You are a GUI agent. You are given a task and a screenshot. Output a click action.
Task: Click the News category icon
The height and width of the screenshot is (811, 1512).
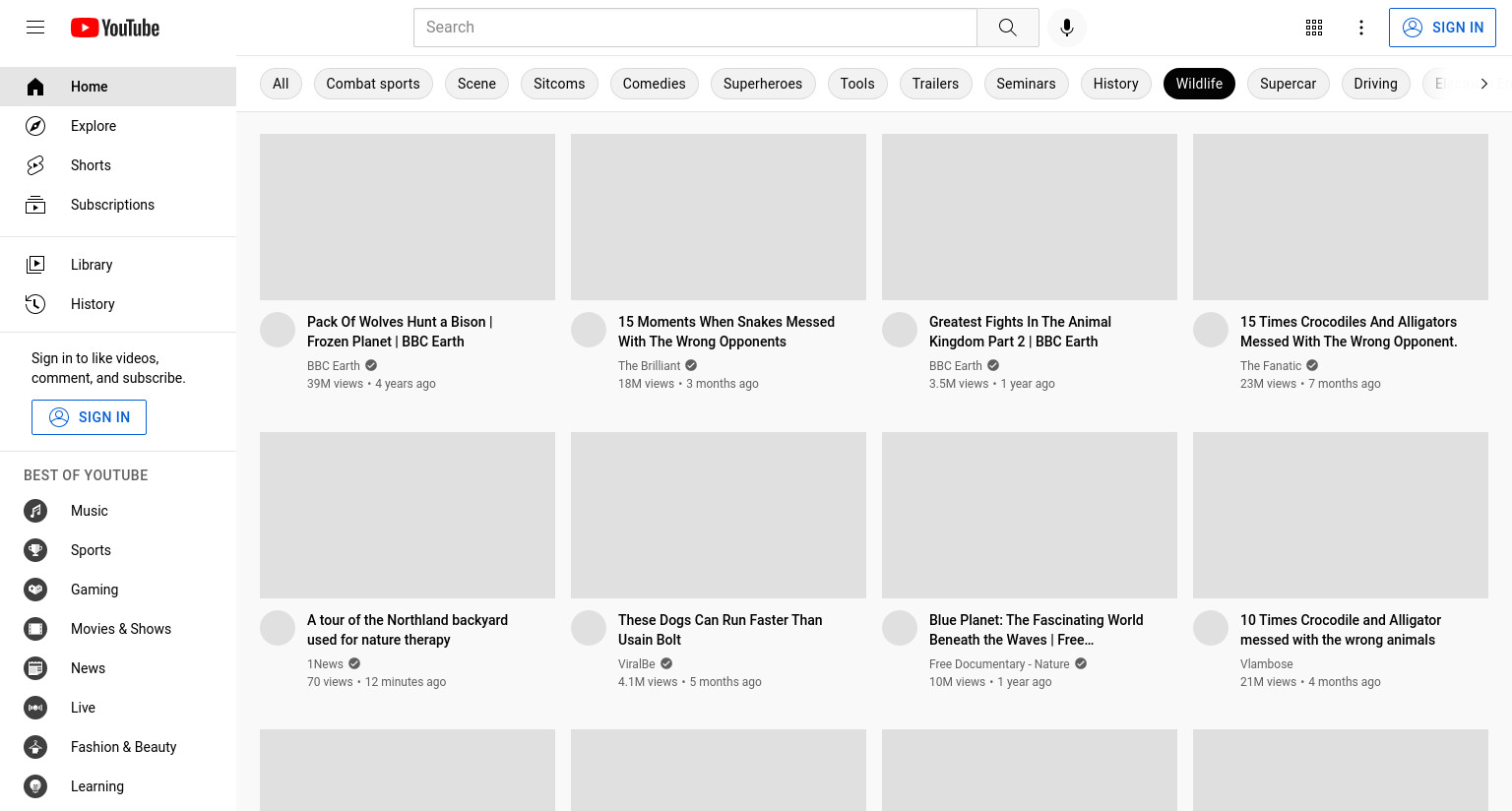(35, 668)
